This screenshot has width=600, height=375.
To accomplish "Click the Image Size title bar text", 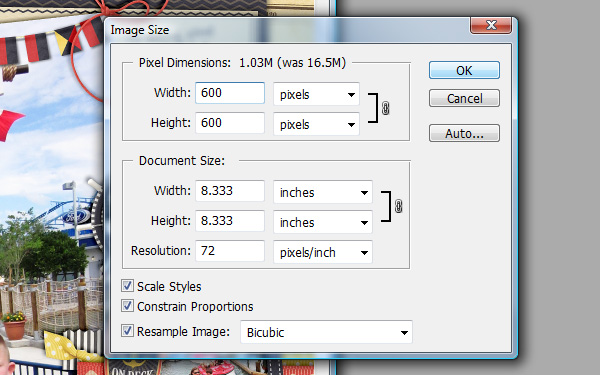I will coord(140,30).
